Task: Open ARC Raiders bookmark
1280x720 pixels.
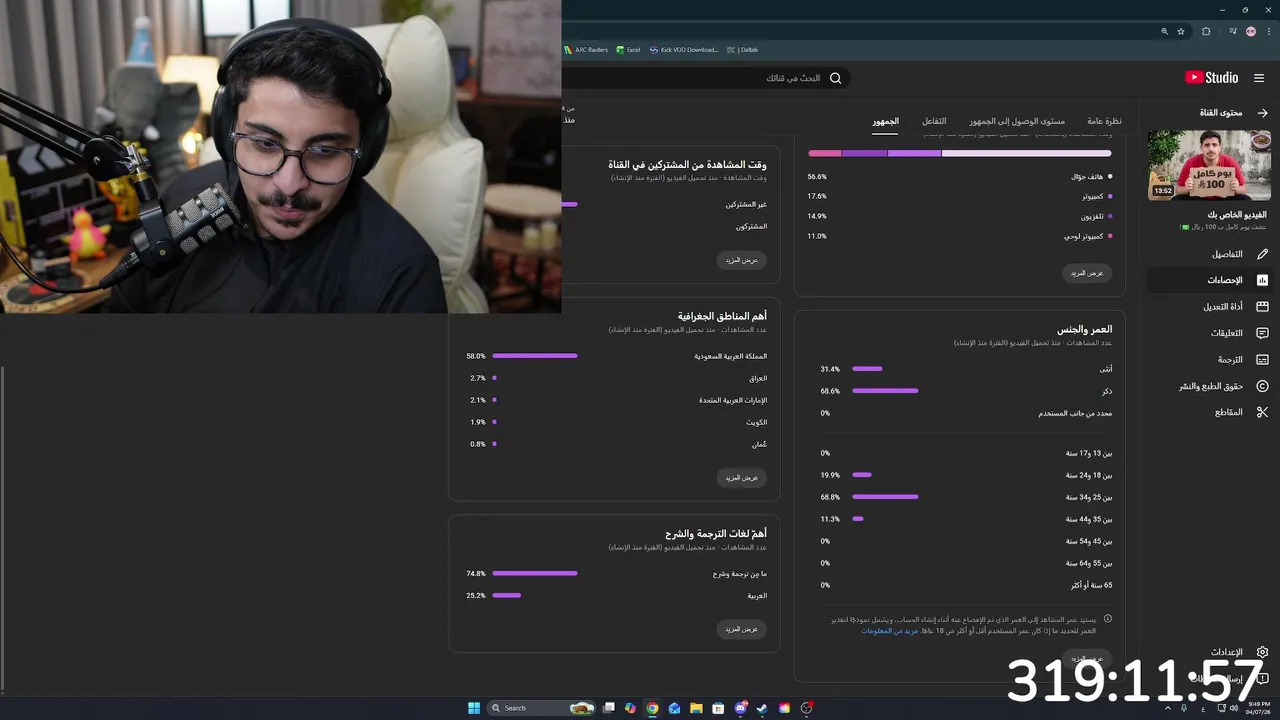Action: (x=586, y=50)
